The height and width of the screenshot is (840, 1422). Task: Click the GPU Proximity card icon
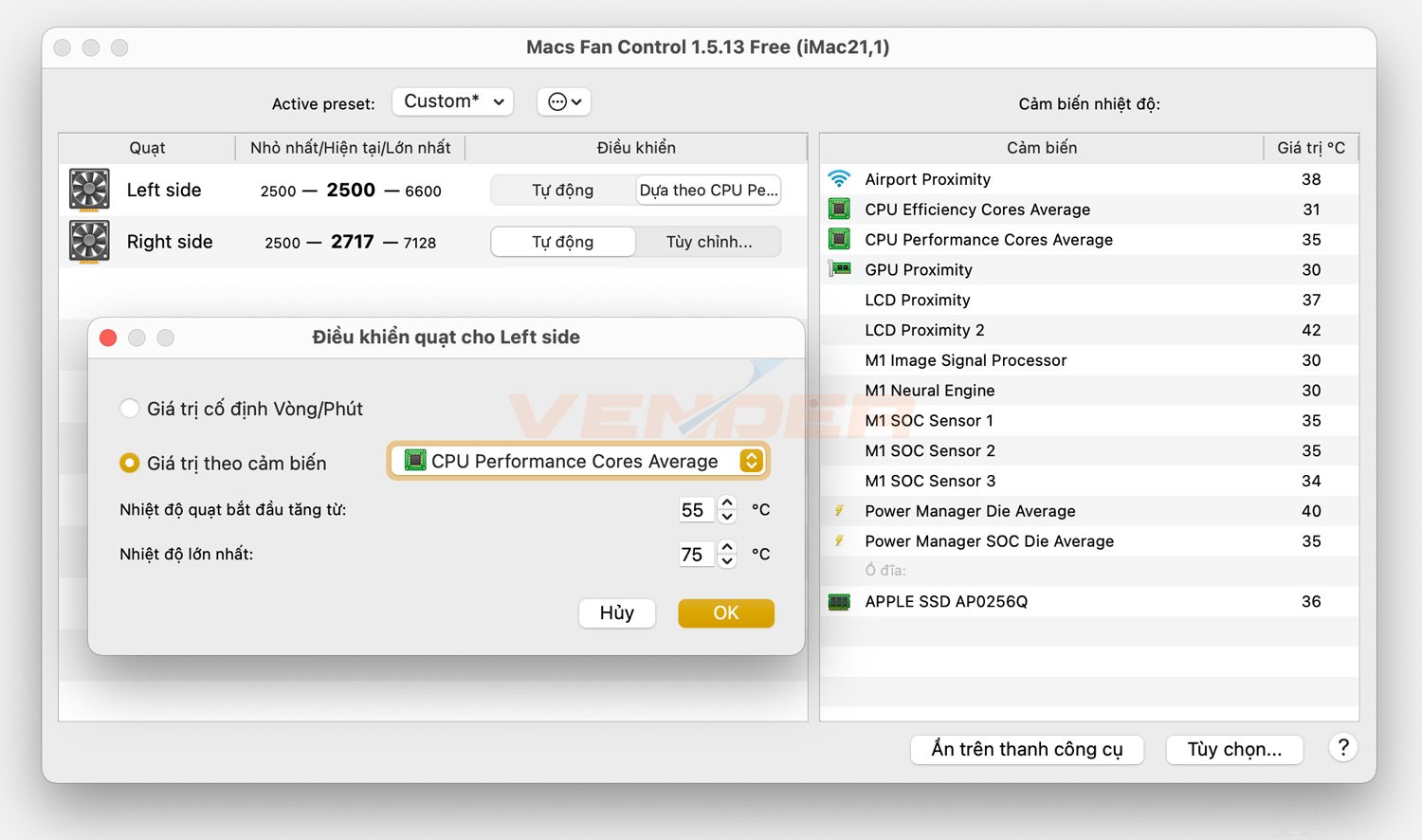(x=839, y=269)
